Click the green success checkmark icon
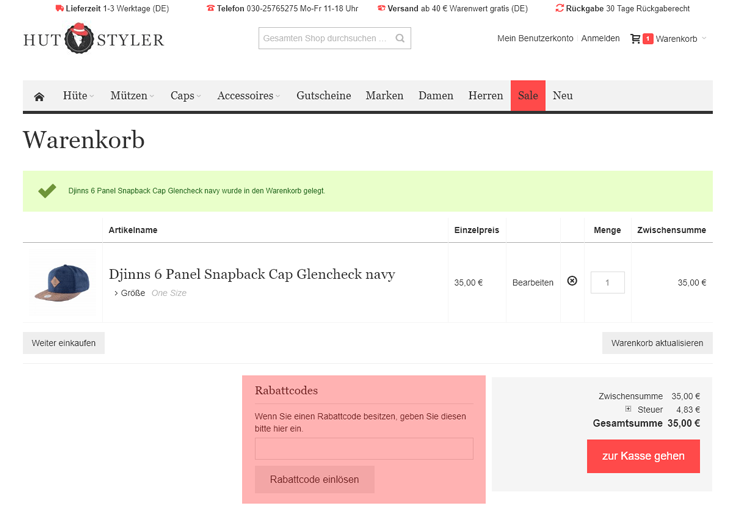 pos(47,191)
